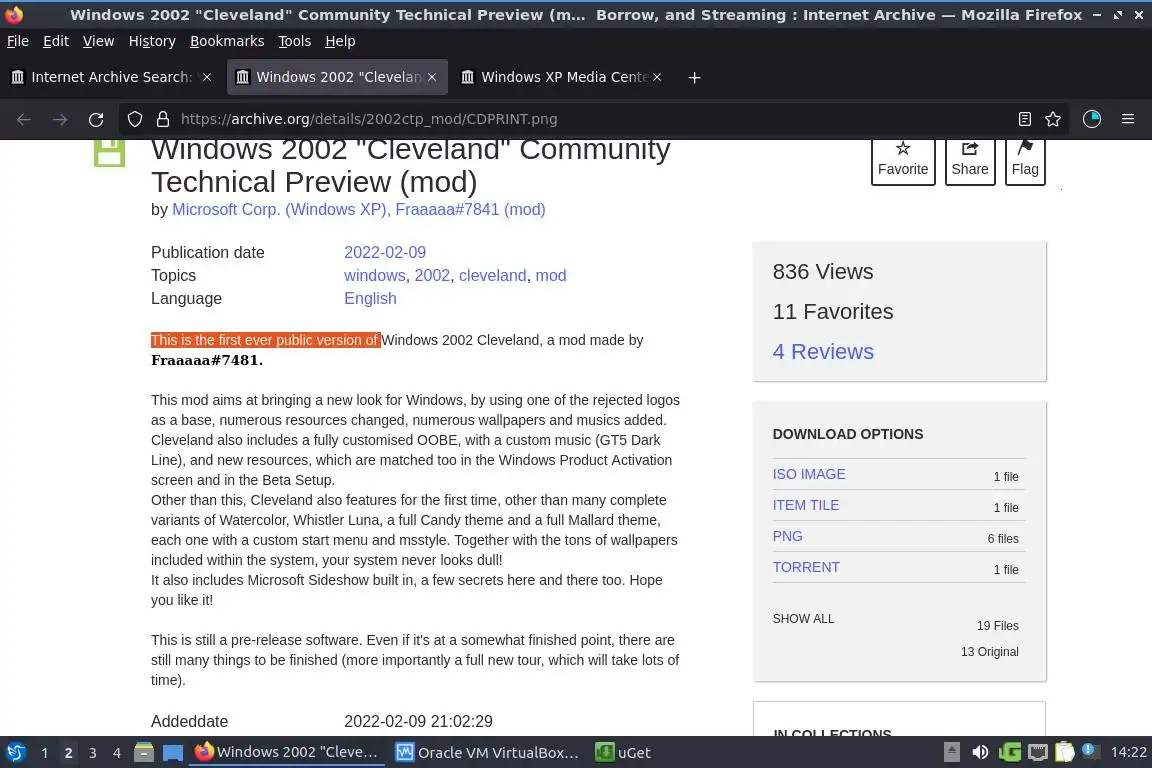Click the removable media eject tray icon

click(x=951, y=752)
